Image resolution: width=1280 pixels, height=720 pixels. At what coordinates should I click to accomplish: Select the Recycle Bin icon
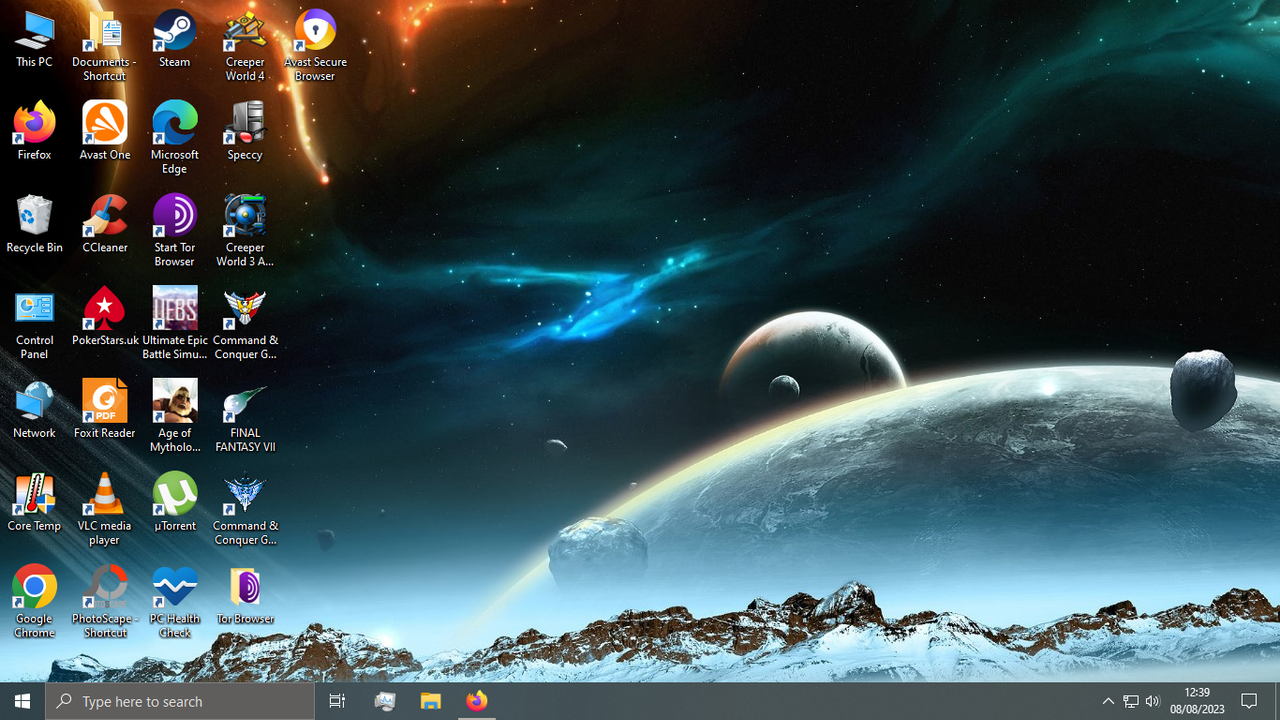(34, 224)
